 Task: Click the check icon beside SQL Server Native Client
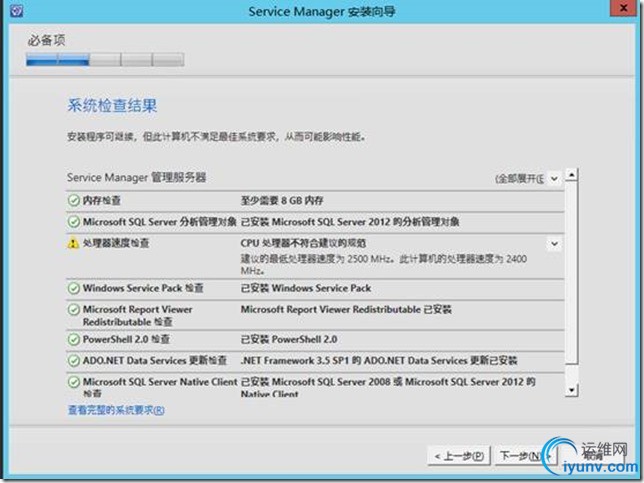point(74,382)
